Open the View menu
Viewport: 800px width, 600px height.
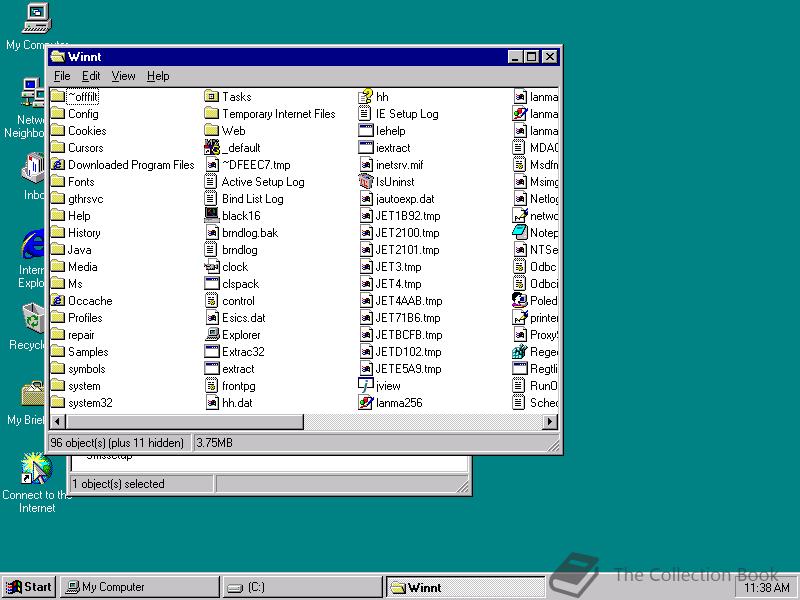(x=123, y=76)
